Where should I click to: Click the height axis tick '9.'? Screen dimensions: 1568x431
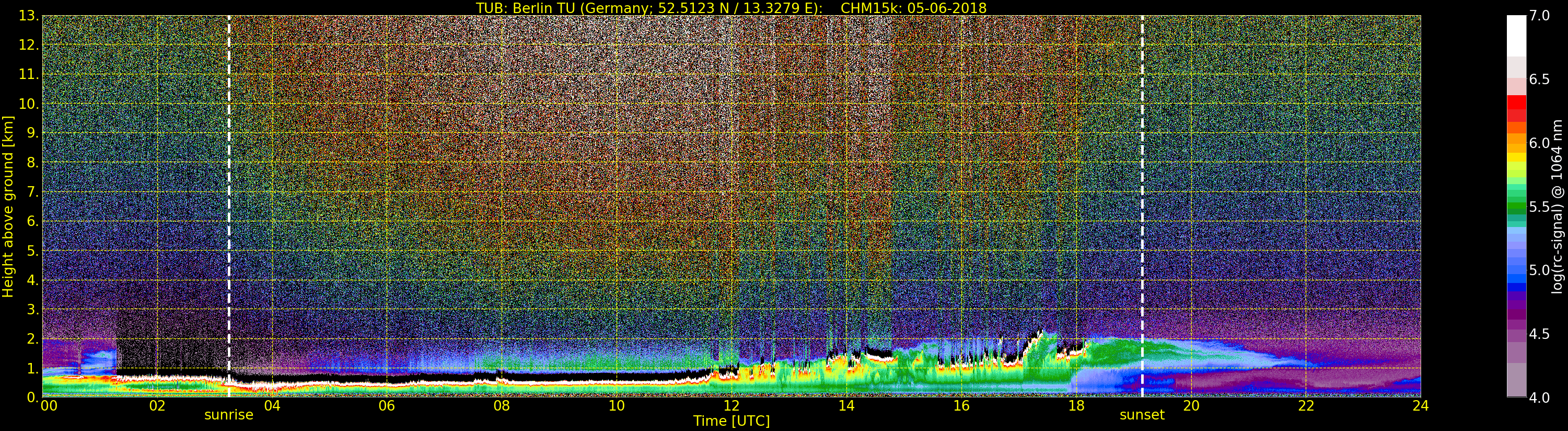[32, 133]
